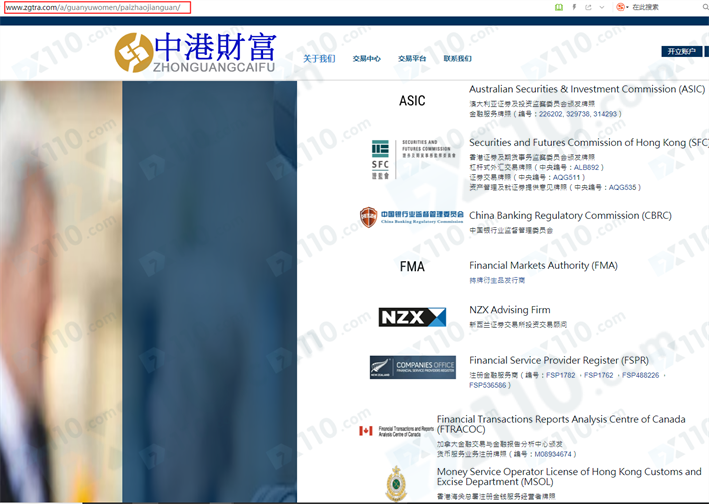
Task: Click the 中港财富 site logo
Action: 195,52
